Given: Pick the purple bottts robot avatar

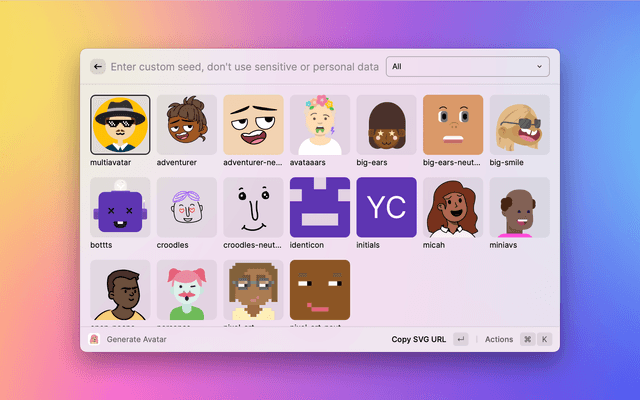Looking at the screenshot, I should (120, 208).
